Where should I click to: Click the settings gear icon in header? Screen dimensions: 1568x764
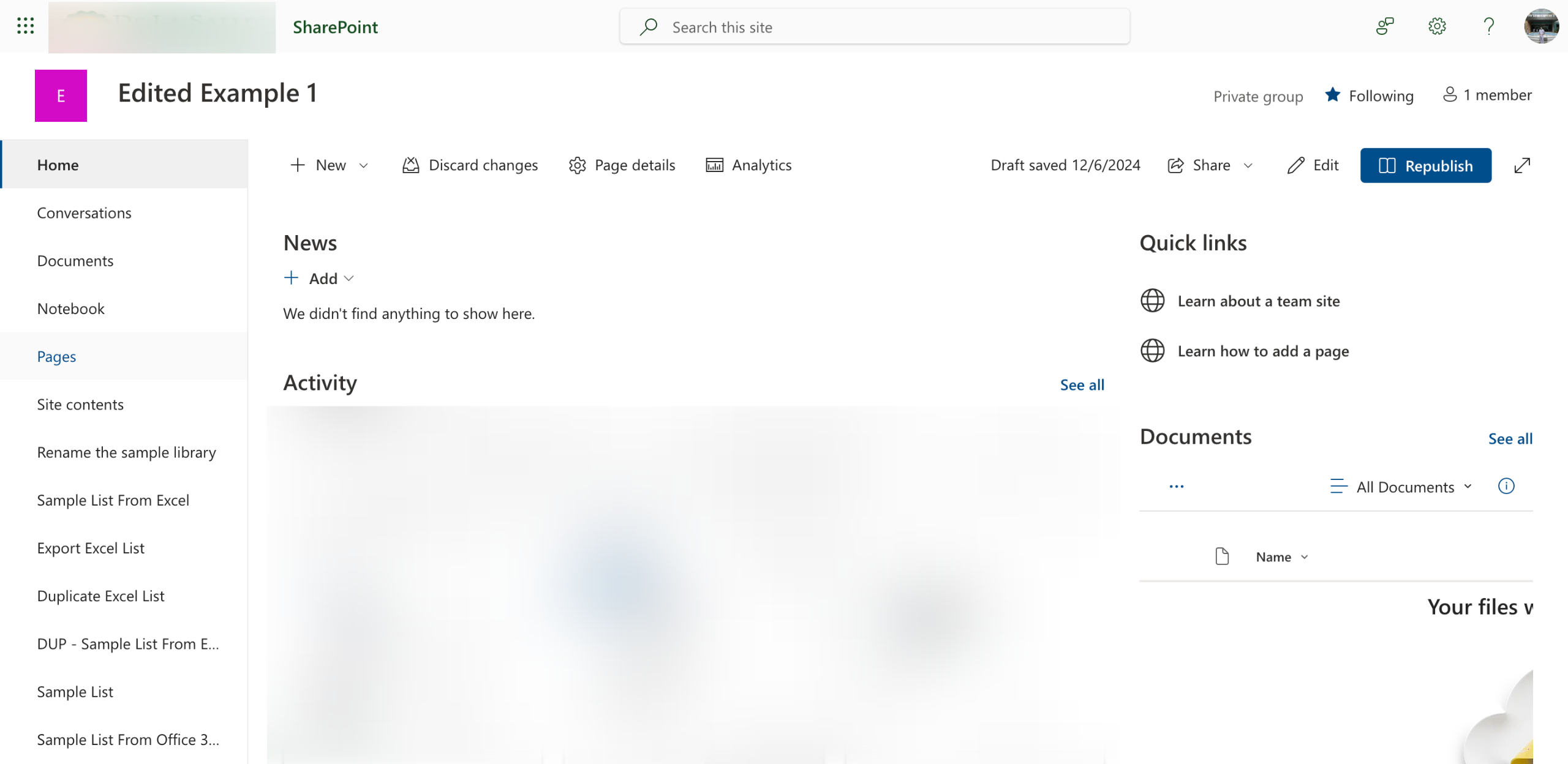[x=1437, y=26]
